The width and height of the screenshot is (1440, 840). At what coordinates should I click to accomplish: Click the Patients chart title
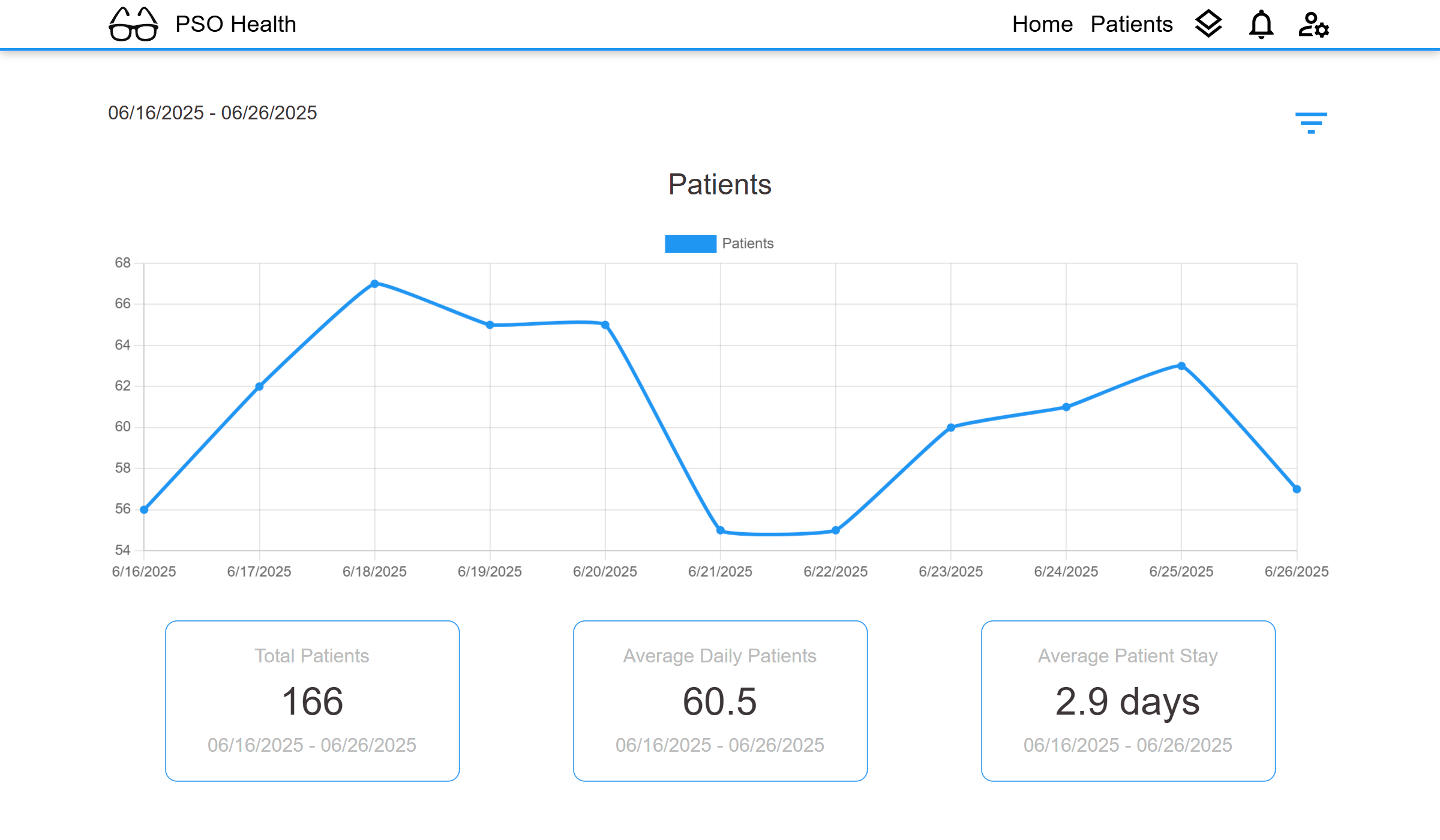720,185
